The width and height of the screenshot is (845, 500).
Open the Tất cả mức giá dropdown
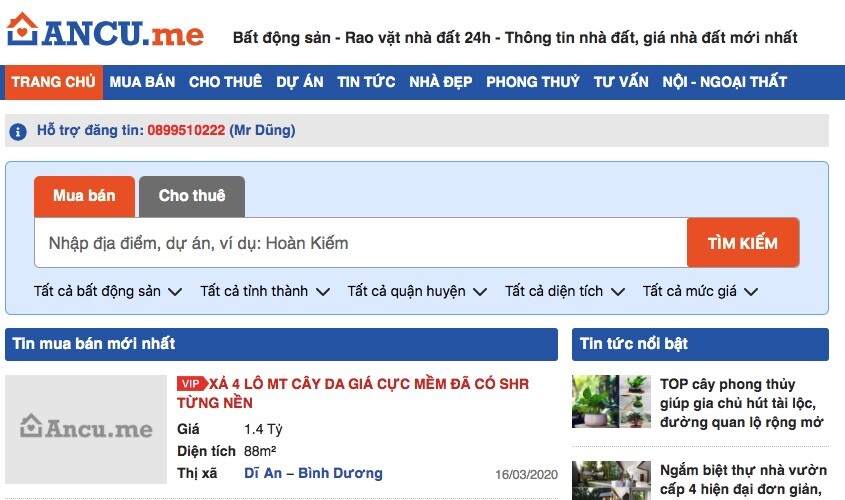(700, 292)
